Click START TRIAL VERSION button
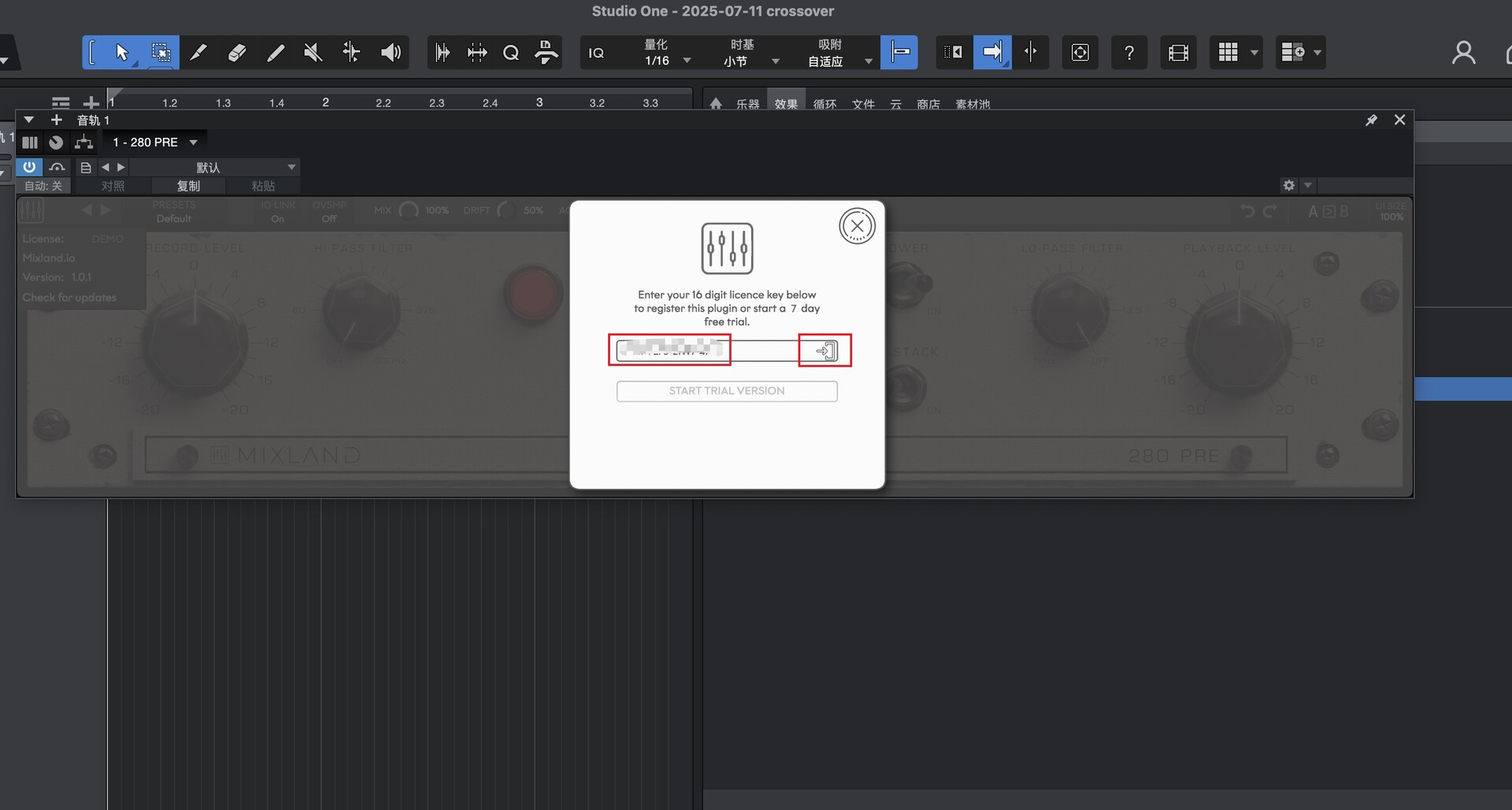1512x810 pixels. (x=727, y=391)
